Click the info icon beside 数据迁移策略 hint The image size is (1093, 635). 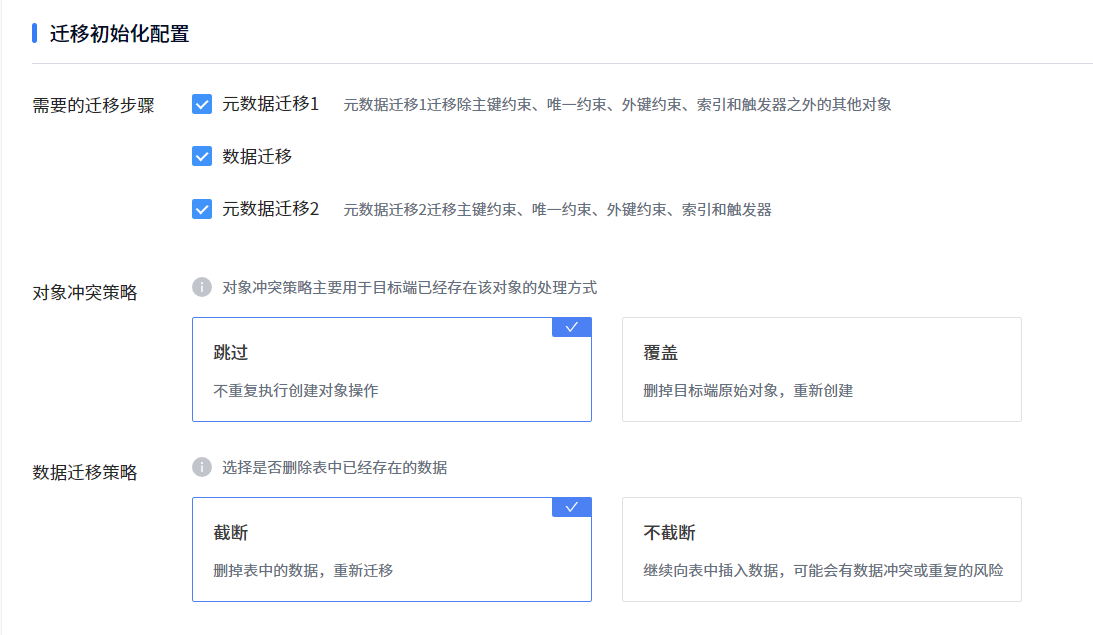click(202, 468)
